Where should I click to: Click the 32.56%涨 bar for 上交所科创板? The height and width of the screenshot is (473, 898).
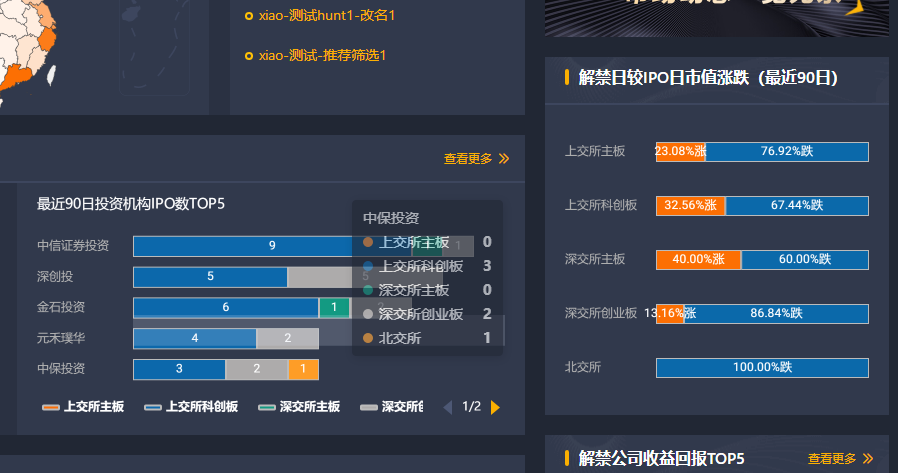[x=691, y=206]
